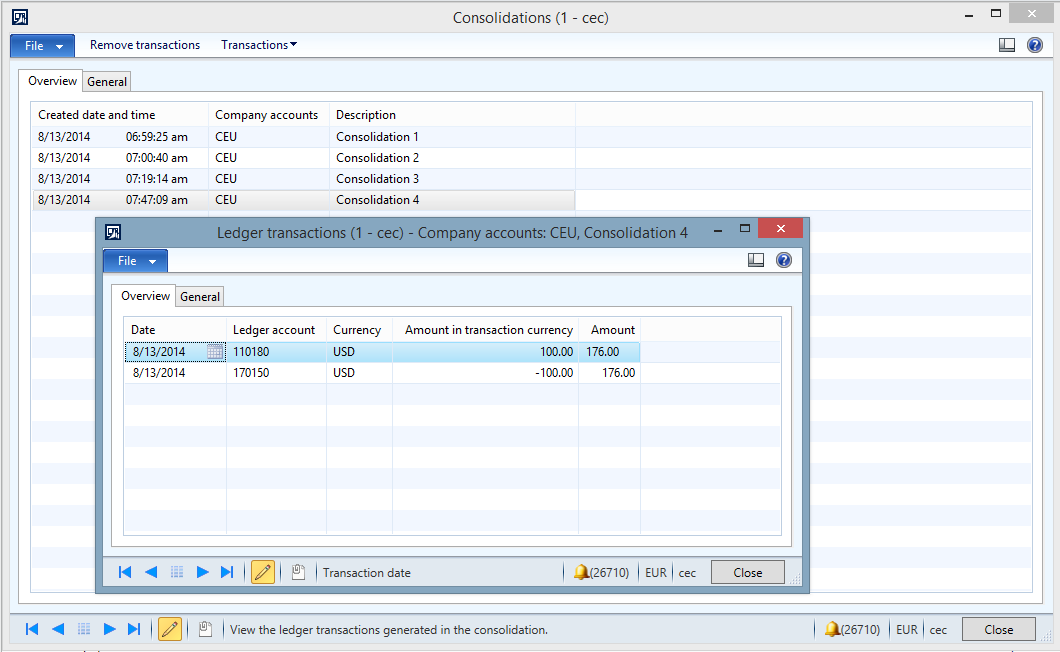
Task: Select the Consolidation 2 row
Action: coord(377,158)
